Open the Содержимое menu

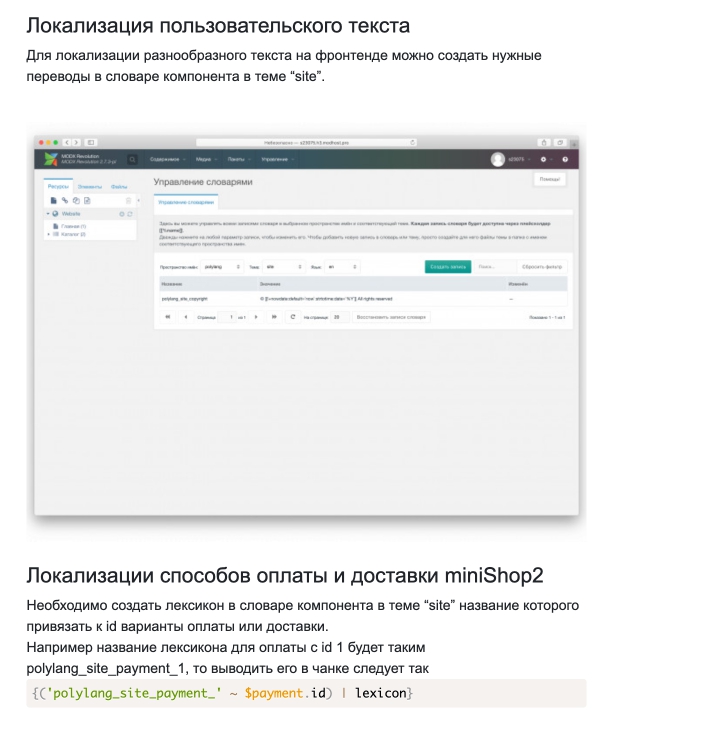point(166,159)
